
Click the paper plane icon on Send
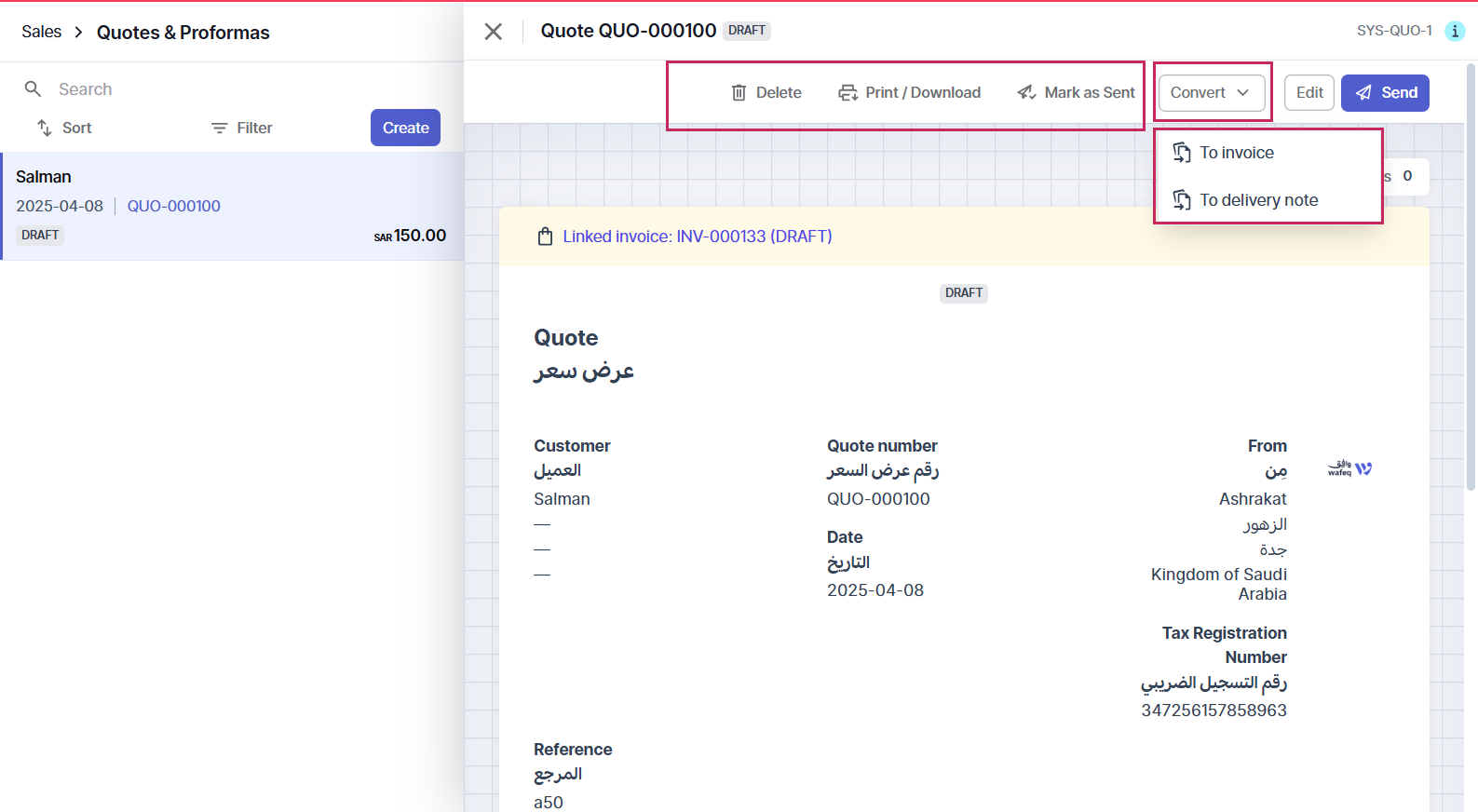click(1363, 92)
